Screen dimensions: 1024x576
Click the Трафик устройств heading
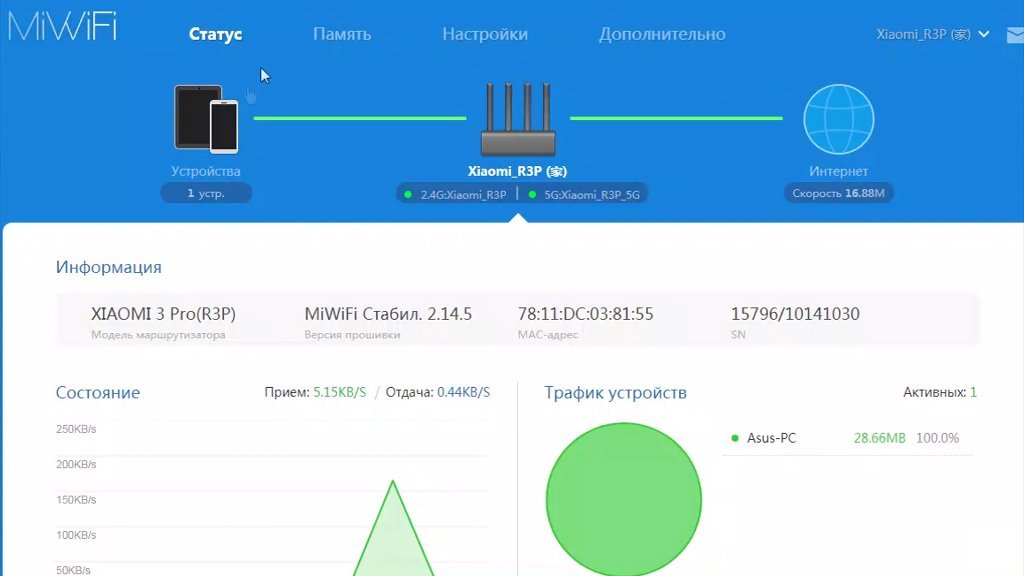pos(615,392)
